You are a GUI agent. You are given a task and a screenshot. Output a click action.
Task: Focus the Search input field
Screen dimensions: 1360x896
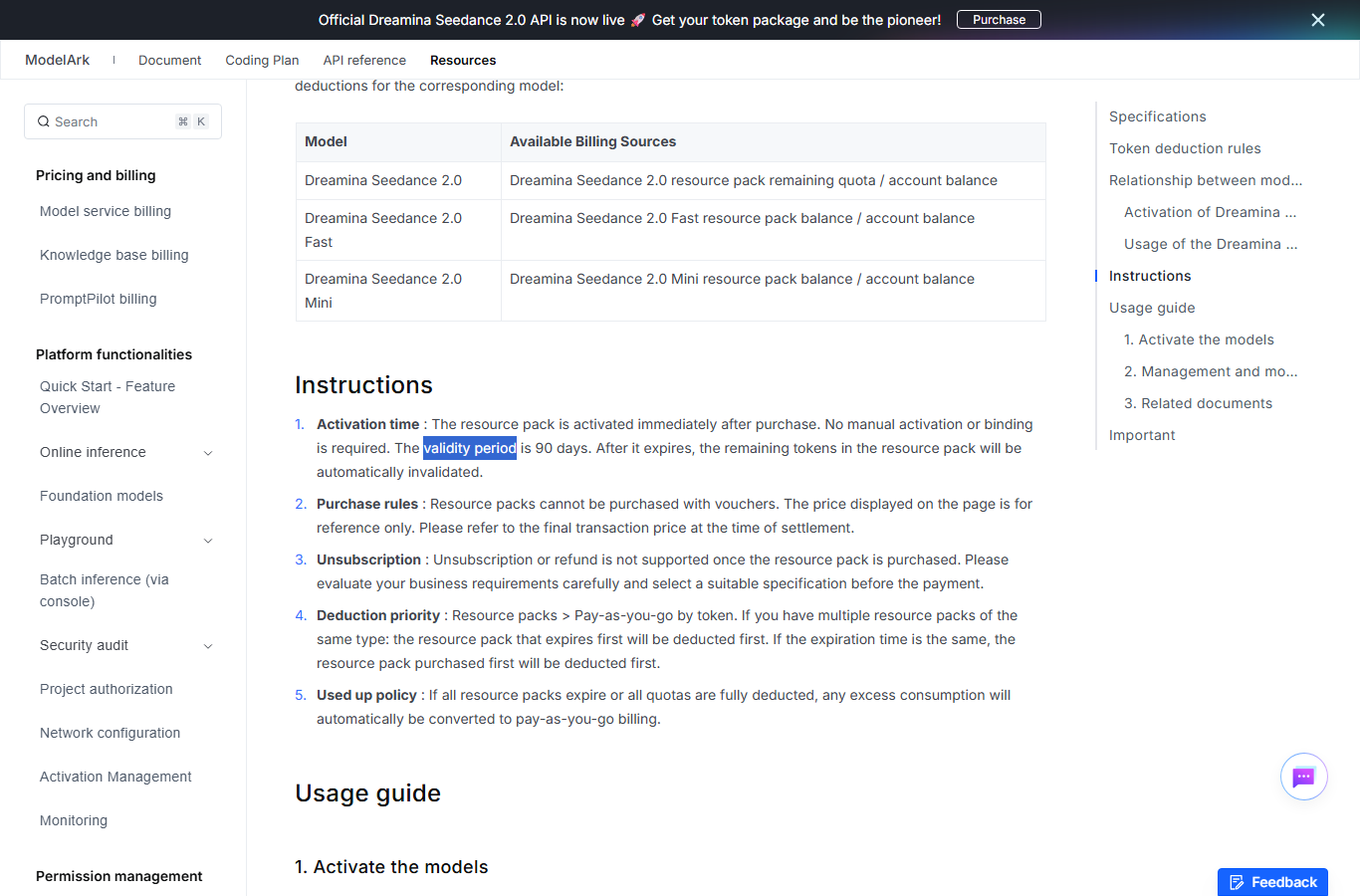[x=122, y=121]
